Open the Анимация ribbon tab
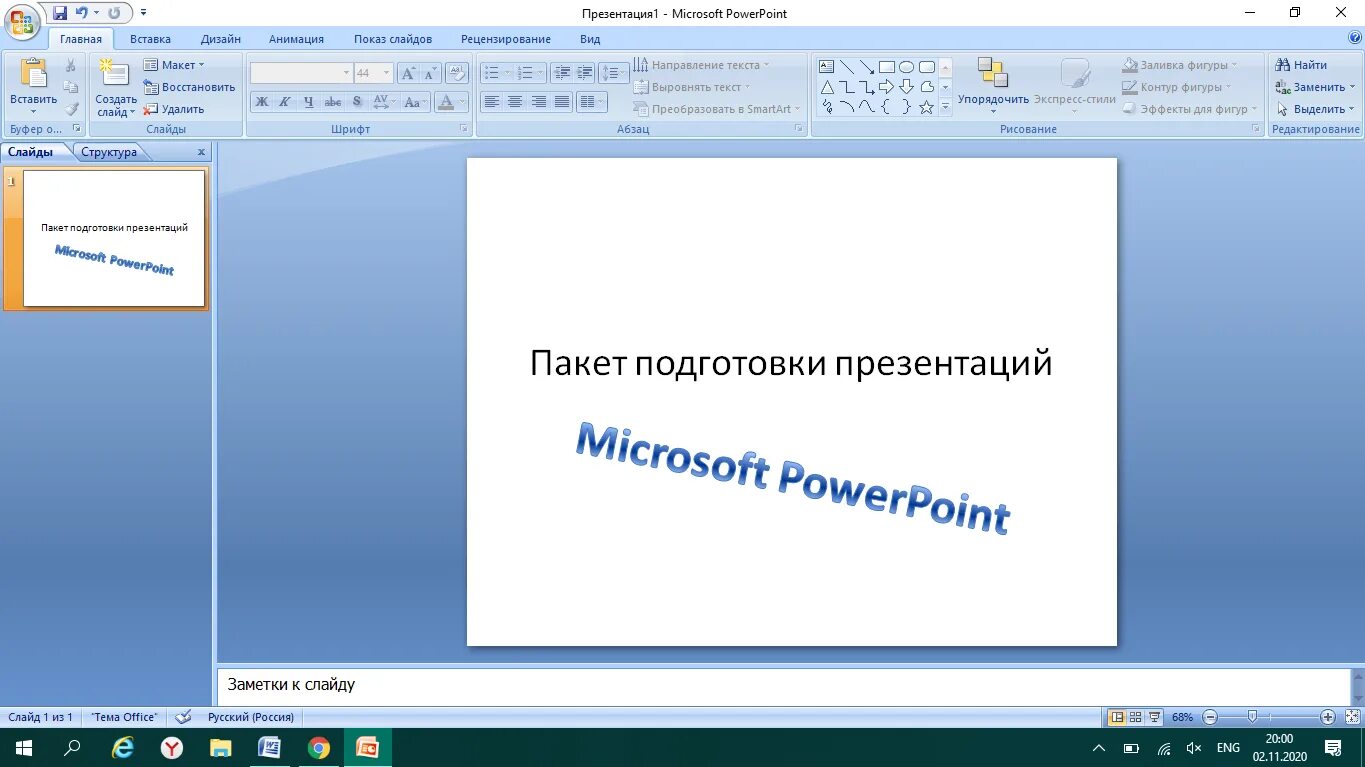 click(296, 39)
